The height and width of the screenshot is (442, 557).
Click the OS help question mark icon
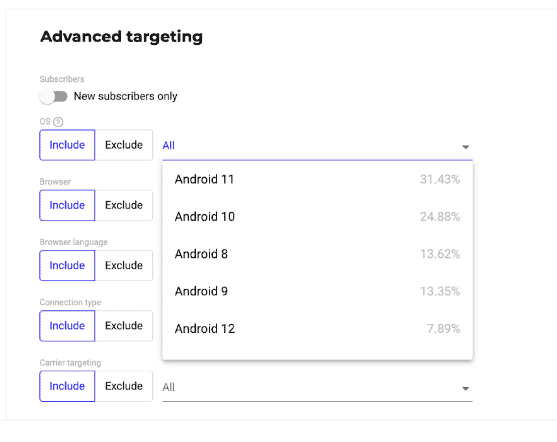point(58,122)
